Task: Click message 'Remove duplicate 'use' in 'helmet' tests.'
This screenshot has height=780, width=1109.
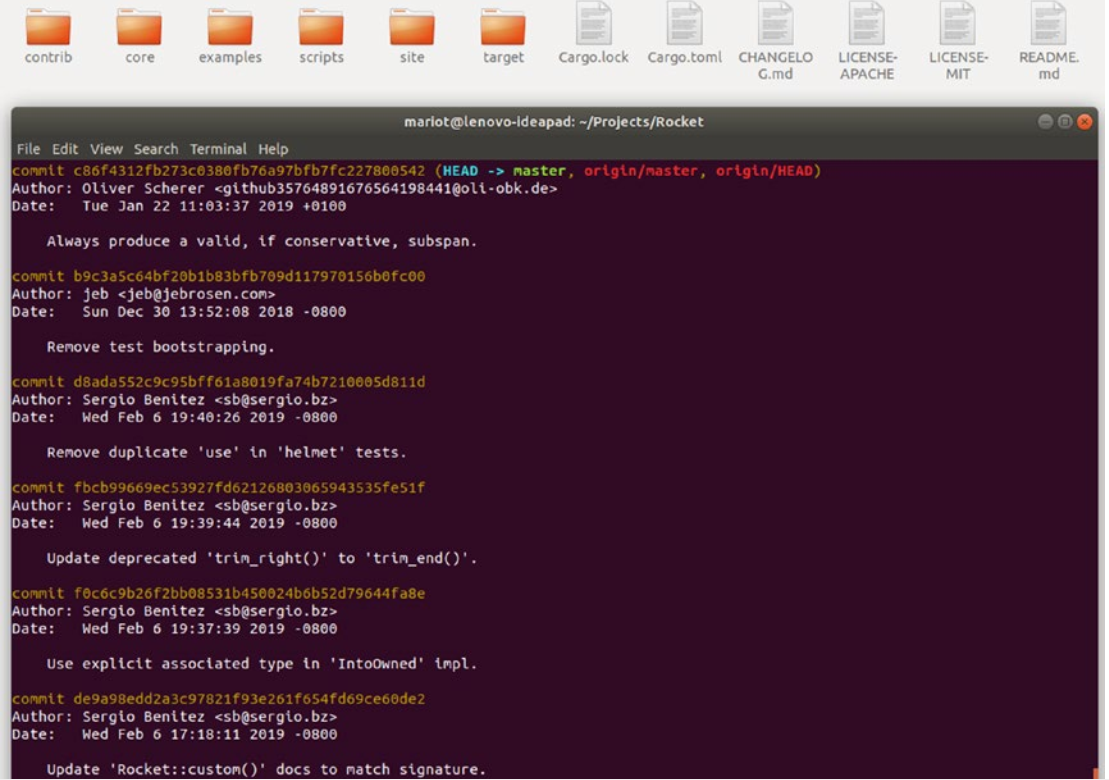Action: [227, 453]
